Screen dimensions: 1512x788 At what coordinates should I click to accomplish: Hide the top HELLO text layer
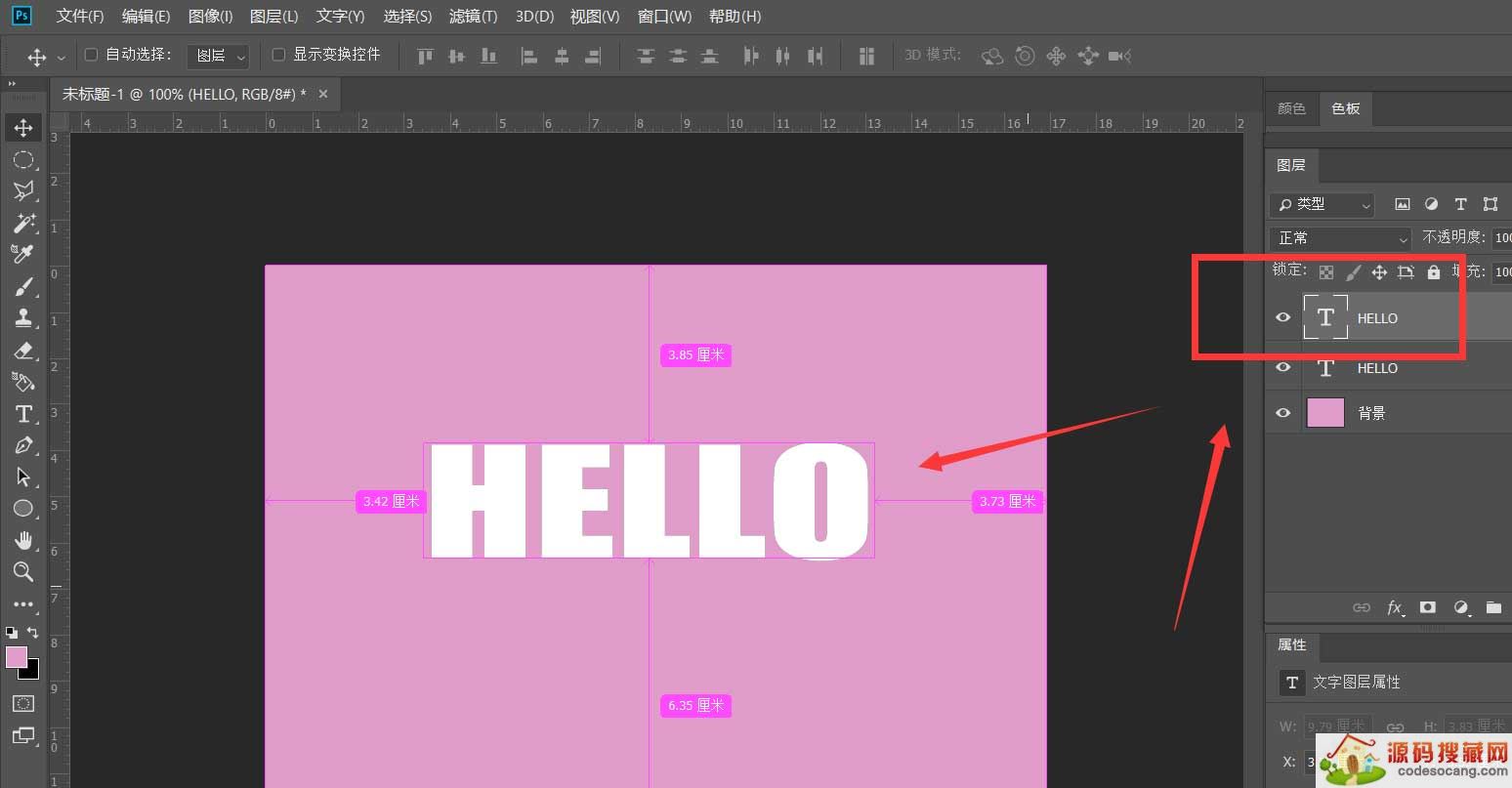coord(1283,317)
